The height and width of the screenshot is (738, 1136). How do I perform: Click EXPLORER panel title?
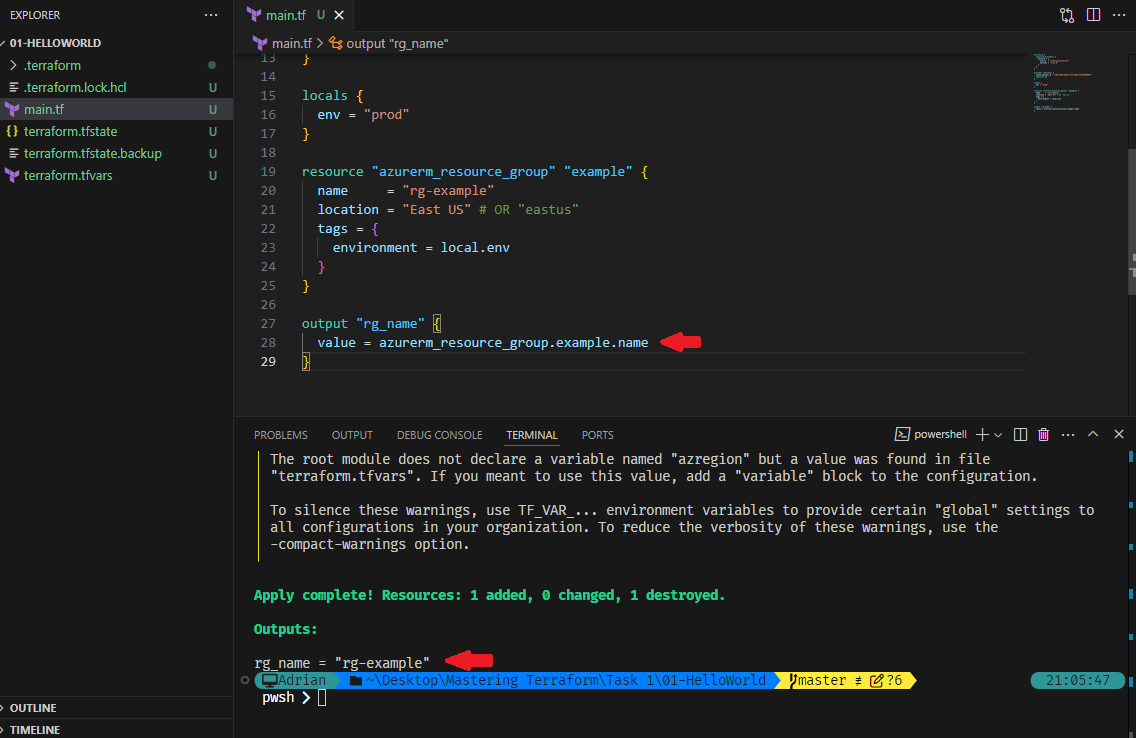point(35,15)
